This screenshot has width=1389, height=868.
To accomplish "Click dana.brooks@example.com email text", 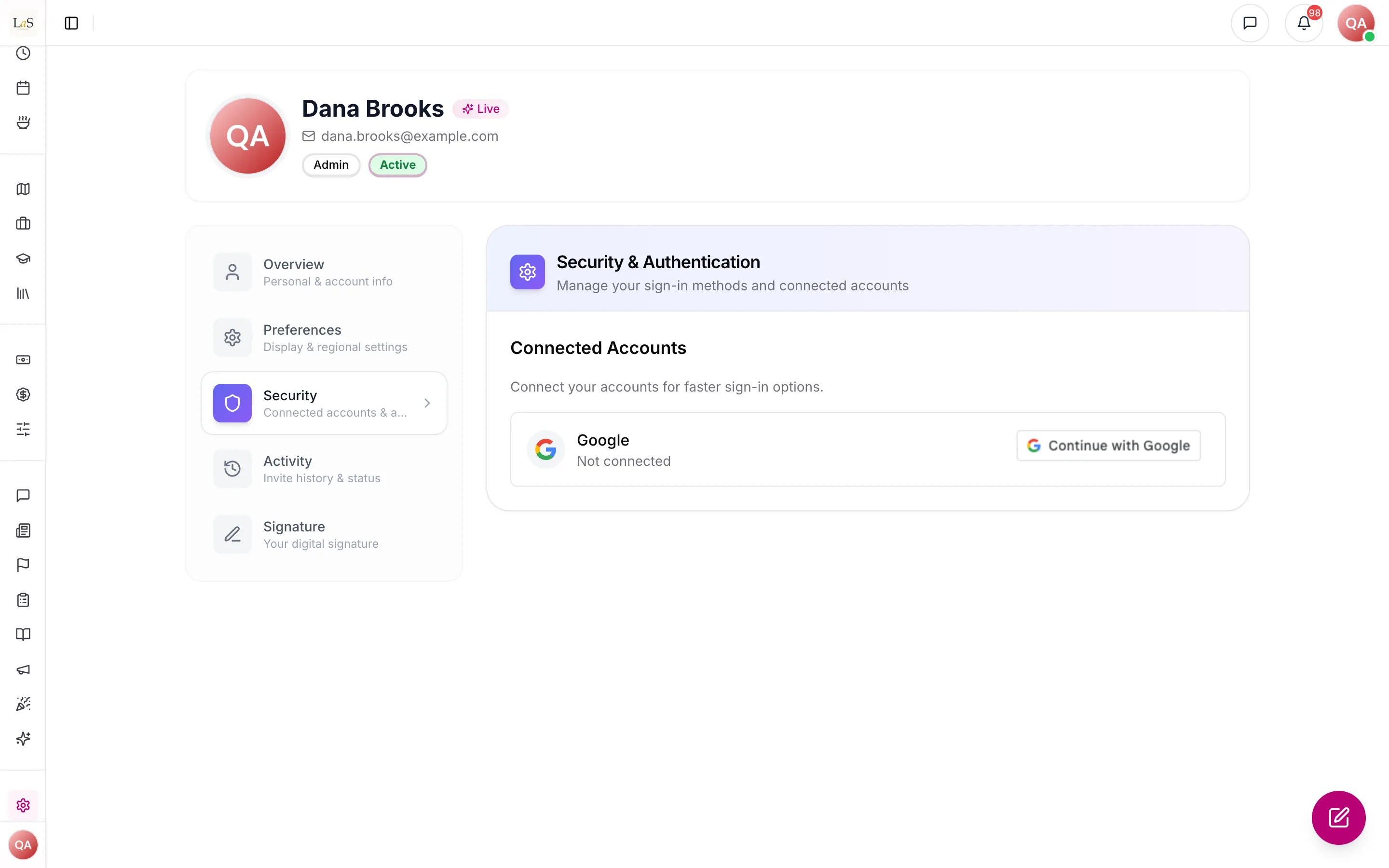I will tap(410, 136).
